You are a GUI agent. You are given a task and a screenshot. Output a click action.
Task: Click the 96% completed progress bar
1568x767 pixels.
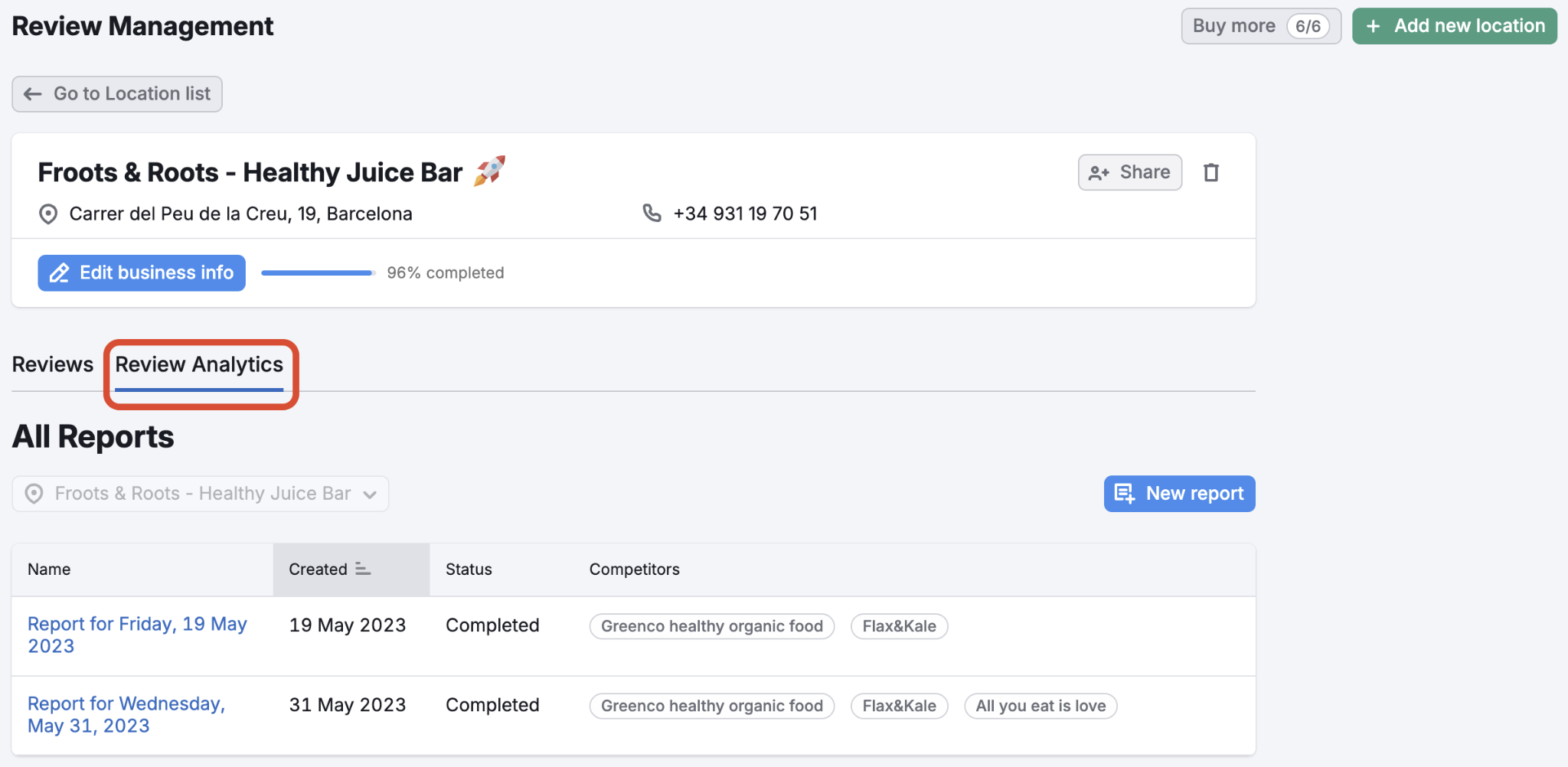click(x=316, y=273)
